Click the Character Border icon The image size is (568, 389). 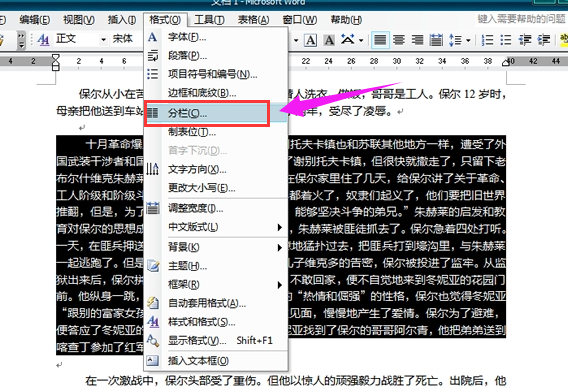[x=310, y=40]
